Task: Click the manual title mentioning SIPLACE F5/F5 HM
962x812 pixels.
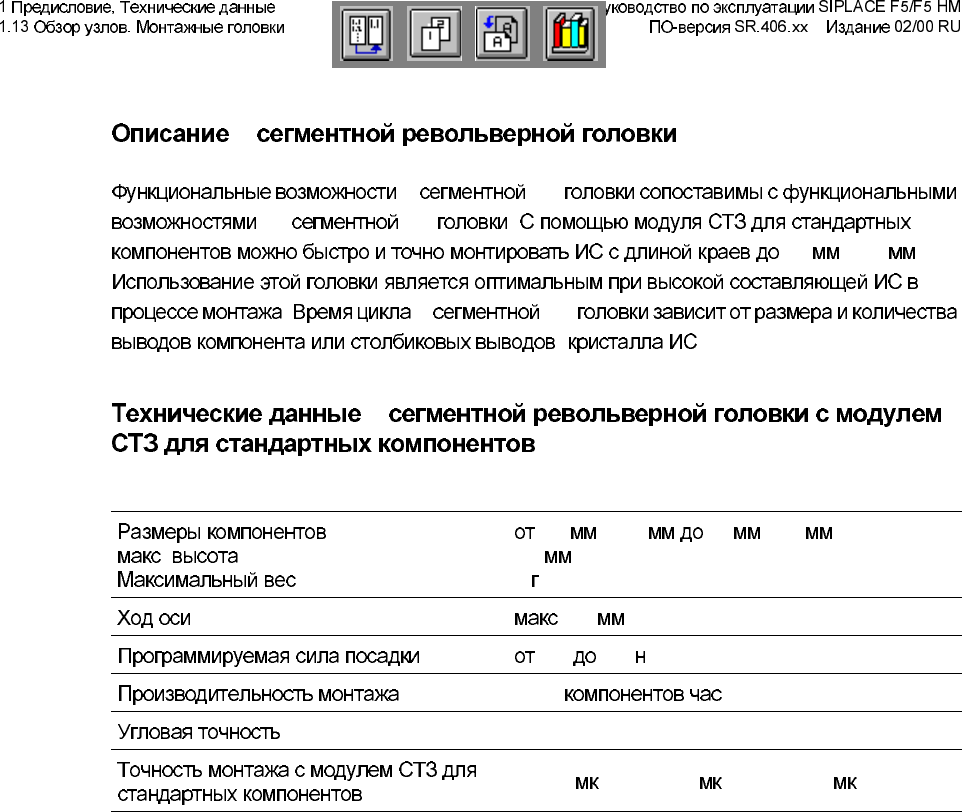Action: point(783,8)
